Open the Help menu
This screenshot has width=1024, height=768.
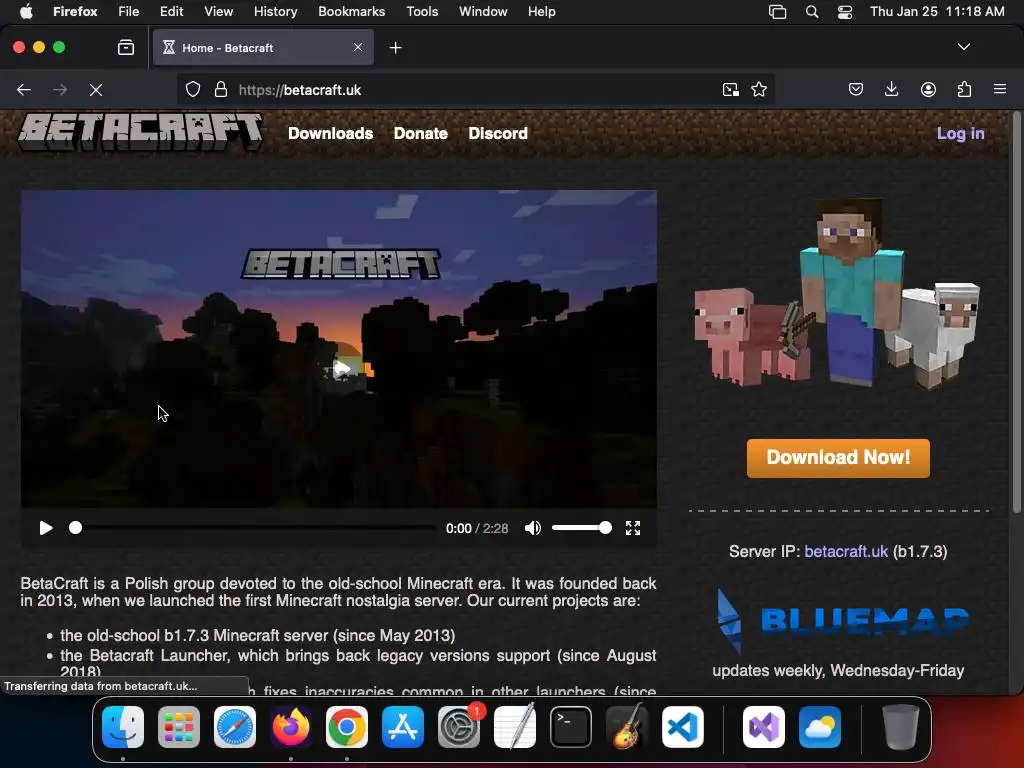[541, 12]
